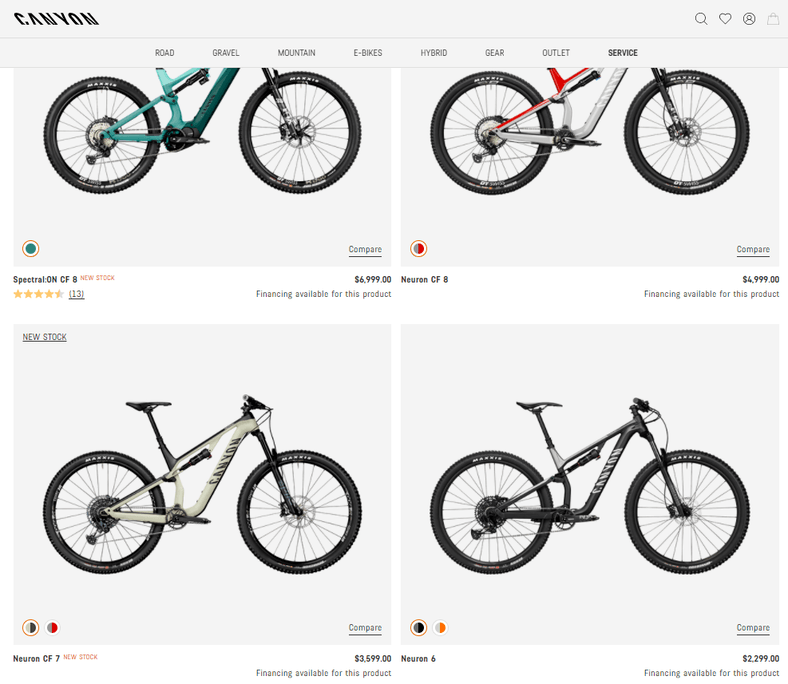Open the user account icon
Viewport: 788px width, 684px height.
click(x=749, y=19)
